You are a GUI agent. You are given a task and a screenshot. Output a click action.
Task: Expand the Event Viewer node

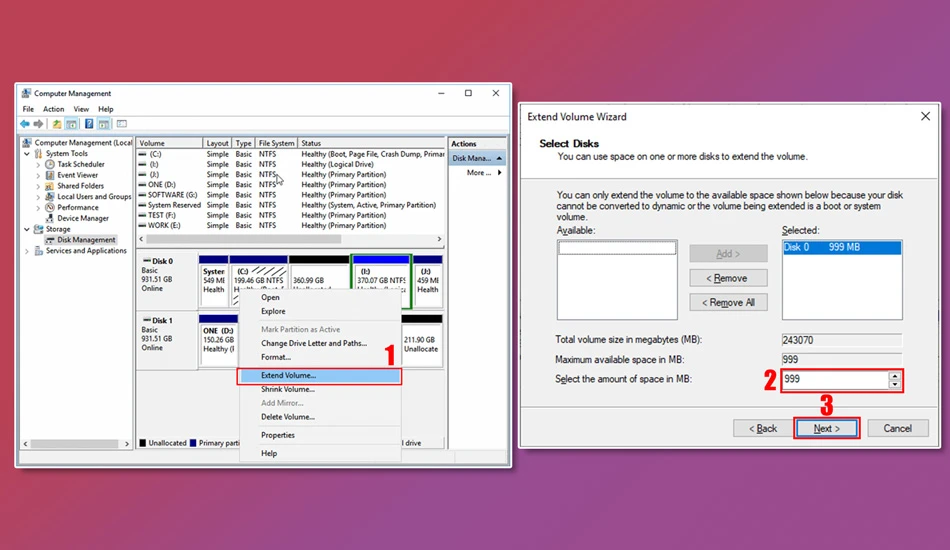pyautogui.click(x=38, y=176)
